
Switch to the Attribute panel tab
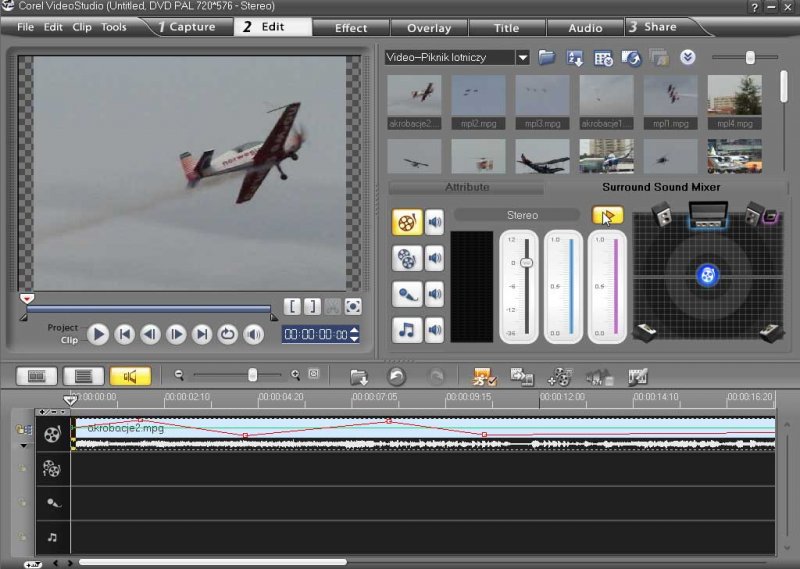click(466, 187)
